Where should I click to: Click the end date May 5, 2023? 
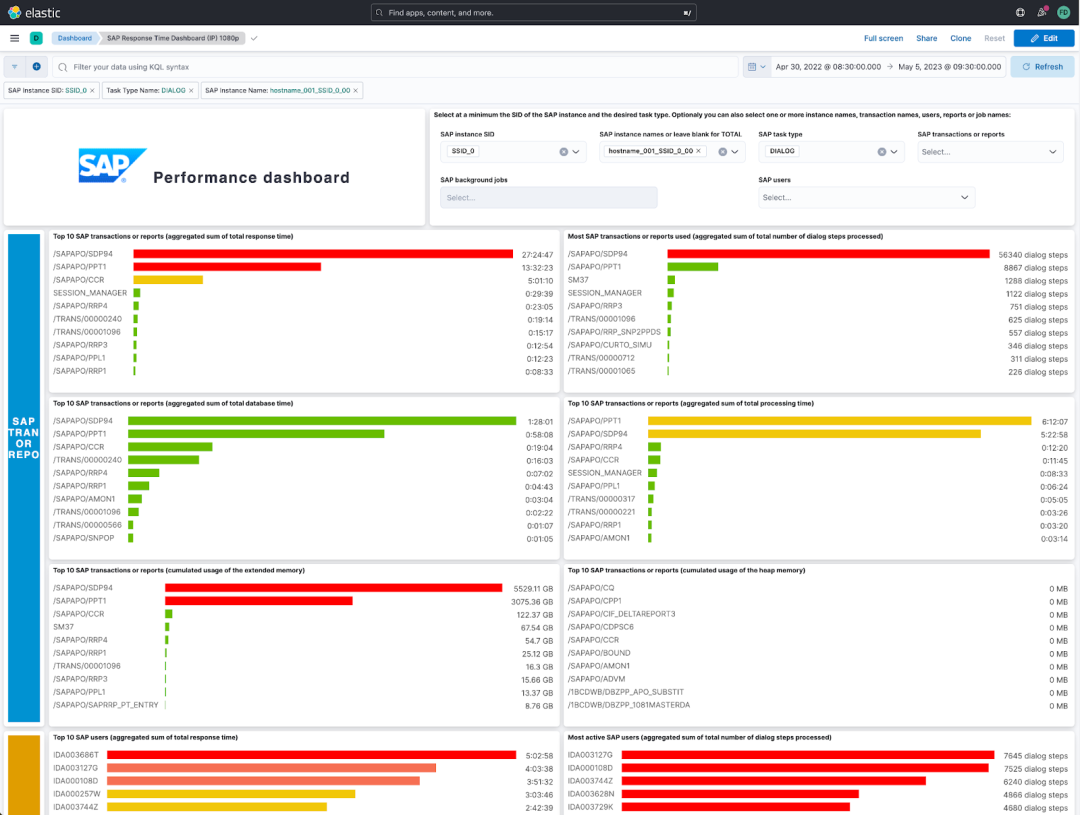pos(949,67)
